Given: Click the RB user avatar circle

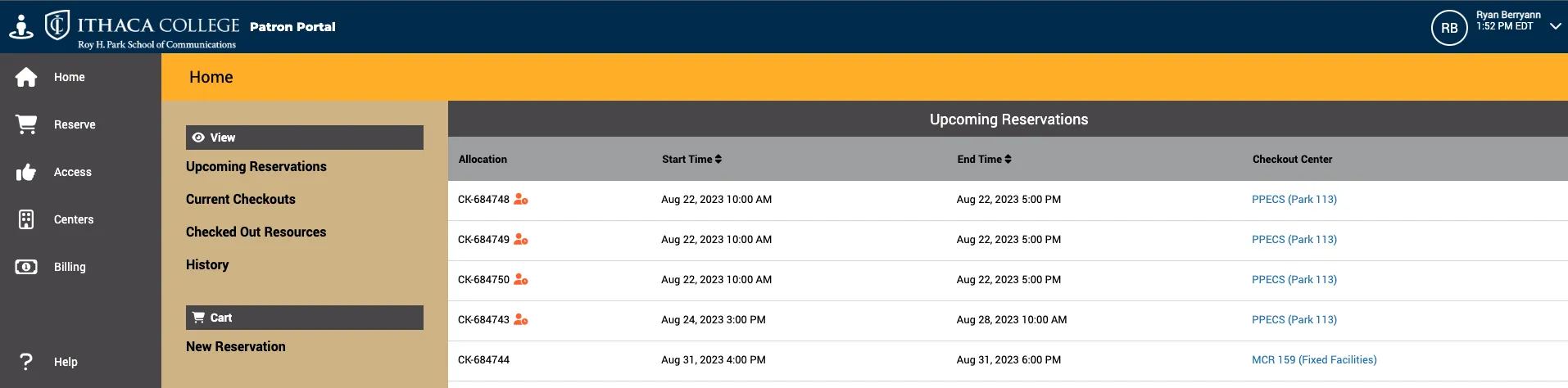Looking at the screenshot, I should click(x=1448, y=28).
